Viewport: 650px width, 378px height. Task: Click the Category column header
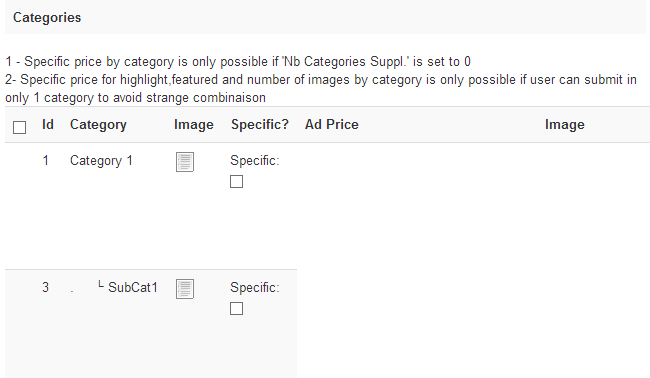point(98,125)
